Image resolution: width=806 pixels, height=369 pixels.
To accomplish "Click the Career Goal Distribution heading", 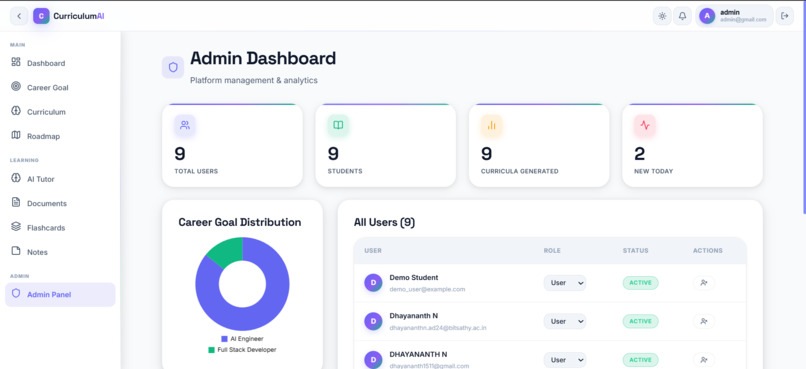I will [x=240, y=223].
